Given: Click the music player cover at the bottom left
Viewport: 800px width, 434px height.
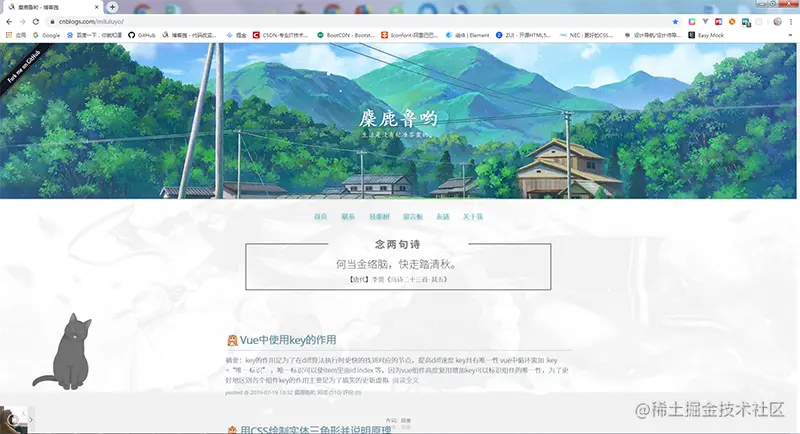Looking at the screenshot, I should [13, 420].
